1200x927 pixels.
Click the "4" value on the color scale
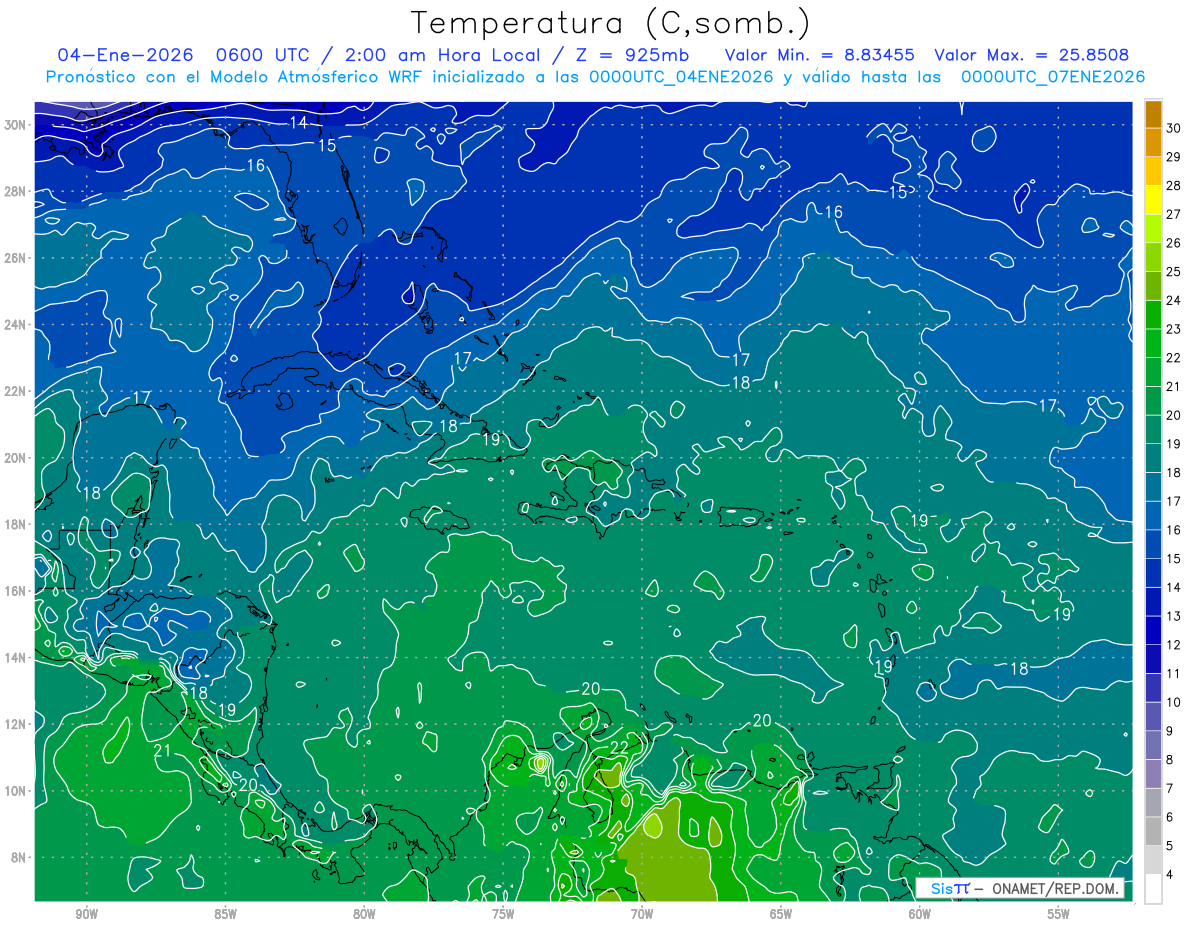[1171, 874]
